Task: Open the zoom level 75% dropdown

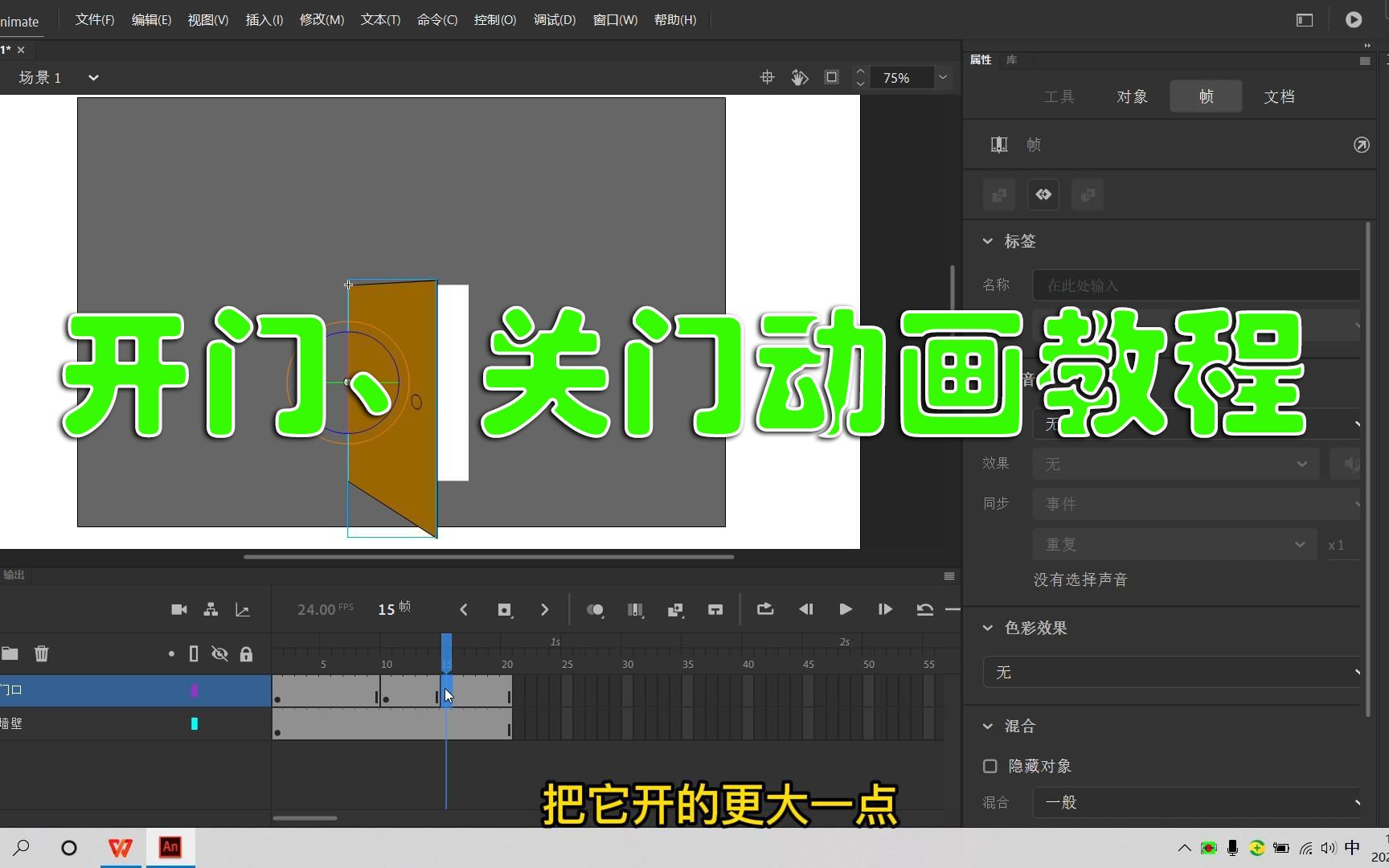Action: click(942, 77)
